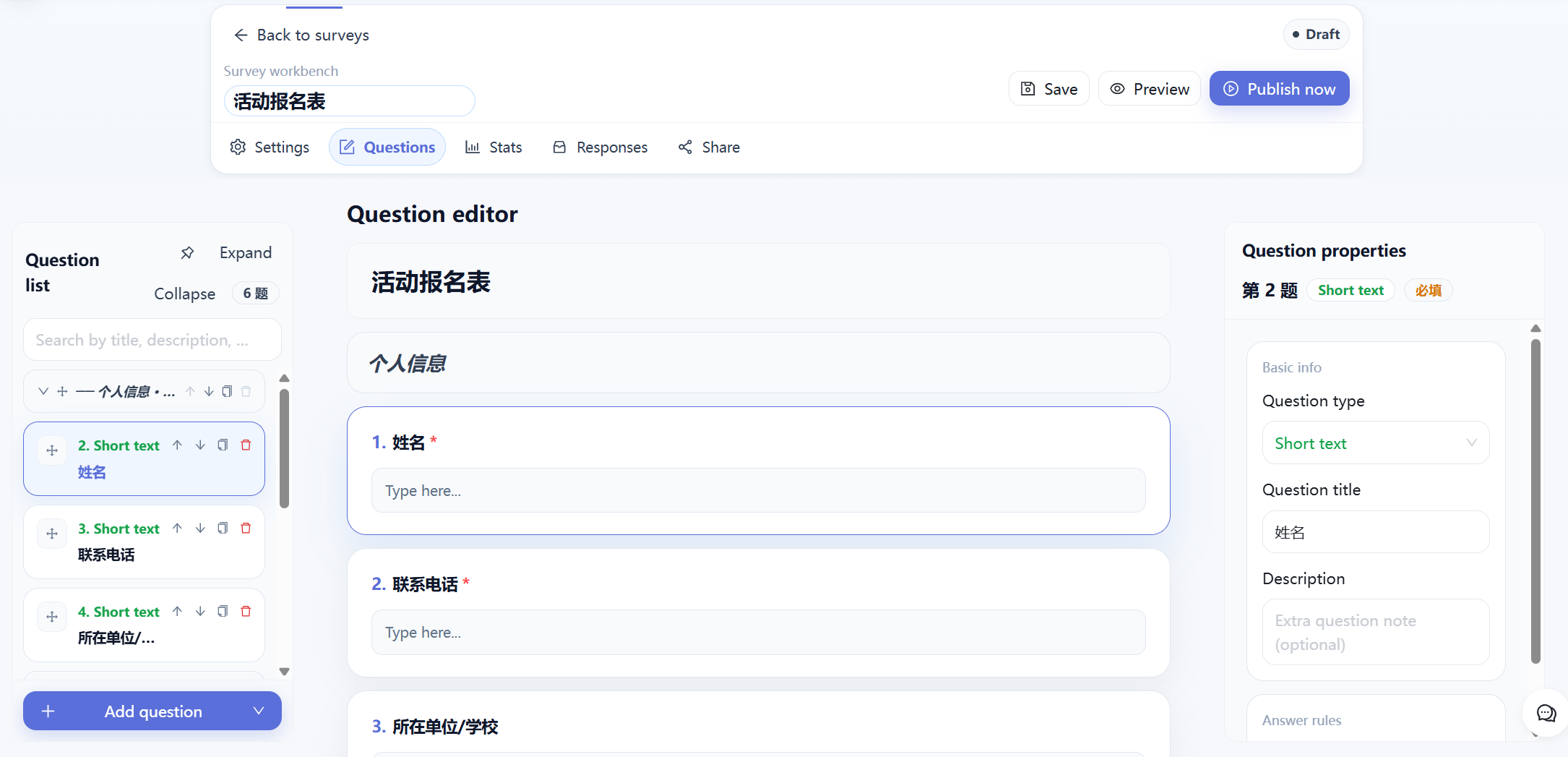
Task: Click the Add question button
Action: point(152,711)
